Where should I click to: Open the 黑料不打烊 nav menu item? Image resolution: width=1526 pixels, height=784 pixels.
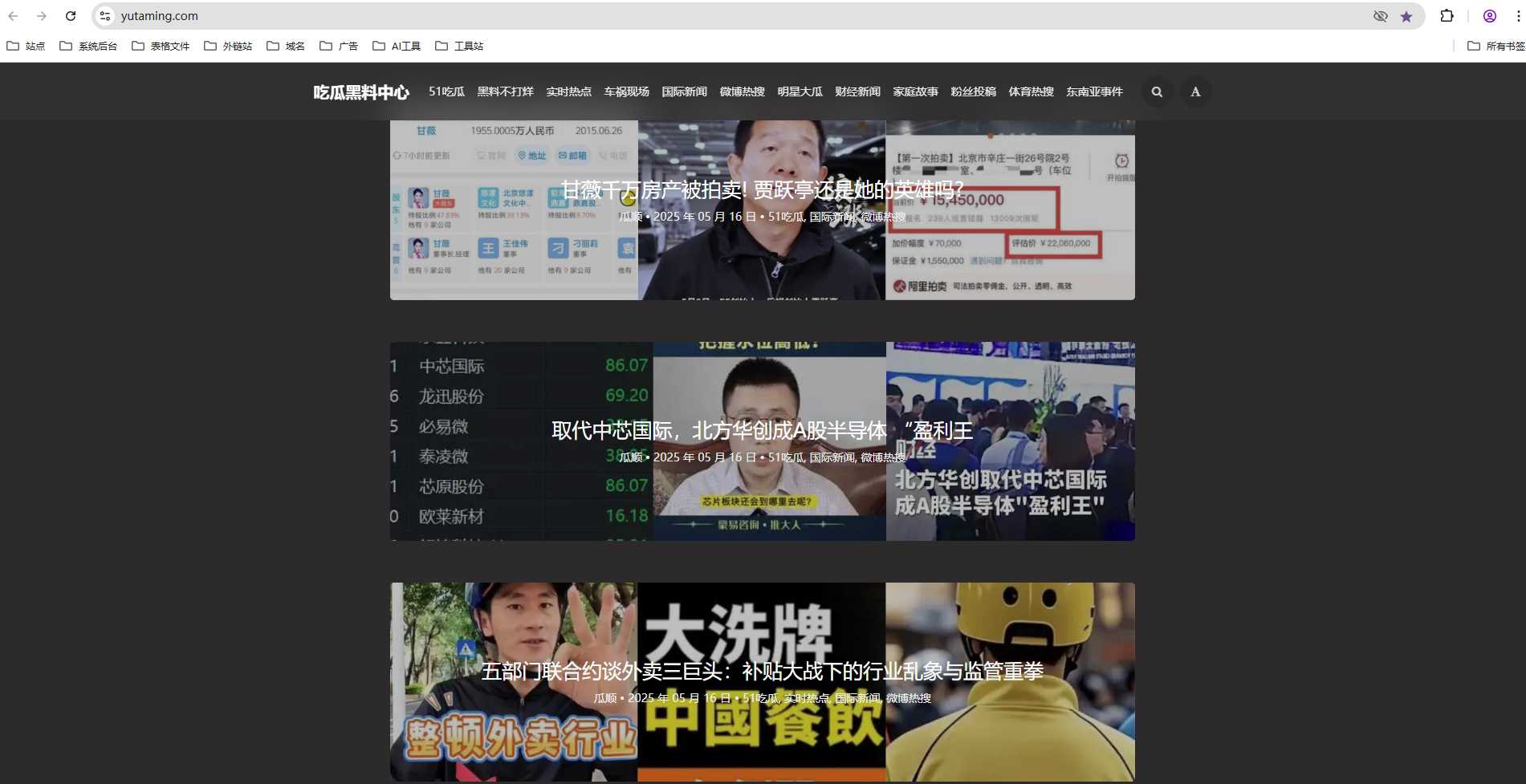(x=505, y=91)
